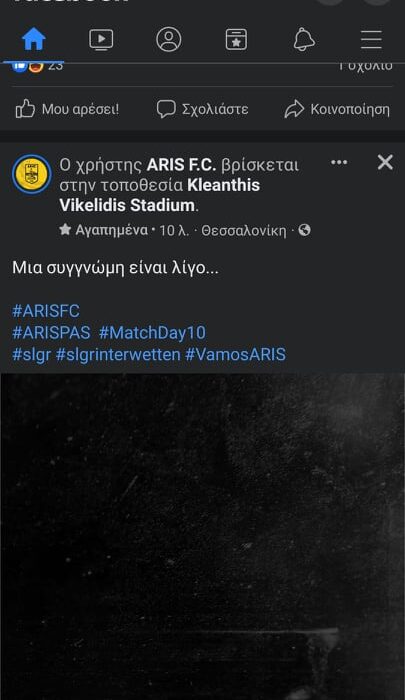The height and width of the screenshot is (700, 405).
Task: Open the Kleanthis Vikelidis Stadium location link
Action: 159,195
